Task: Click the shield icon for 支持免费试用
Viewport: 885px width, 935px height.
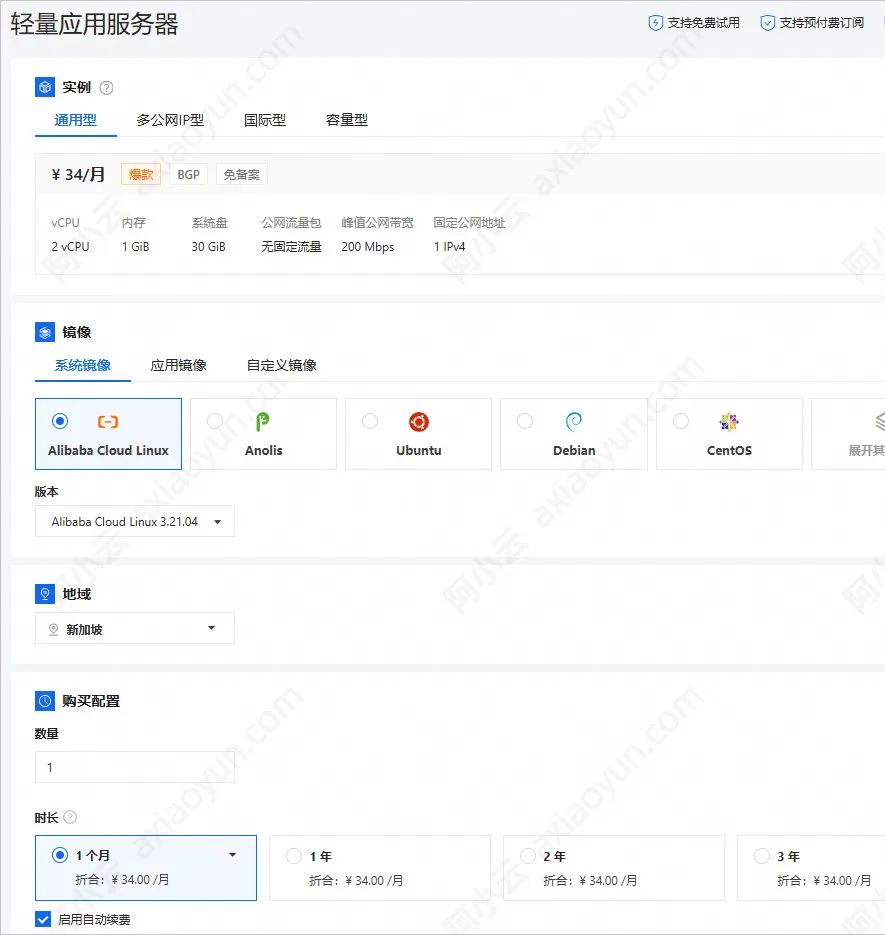Action: (x=655, y=23)
